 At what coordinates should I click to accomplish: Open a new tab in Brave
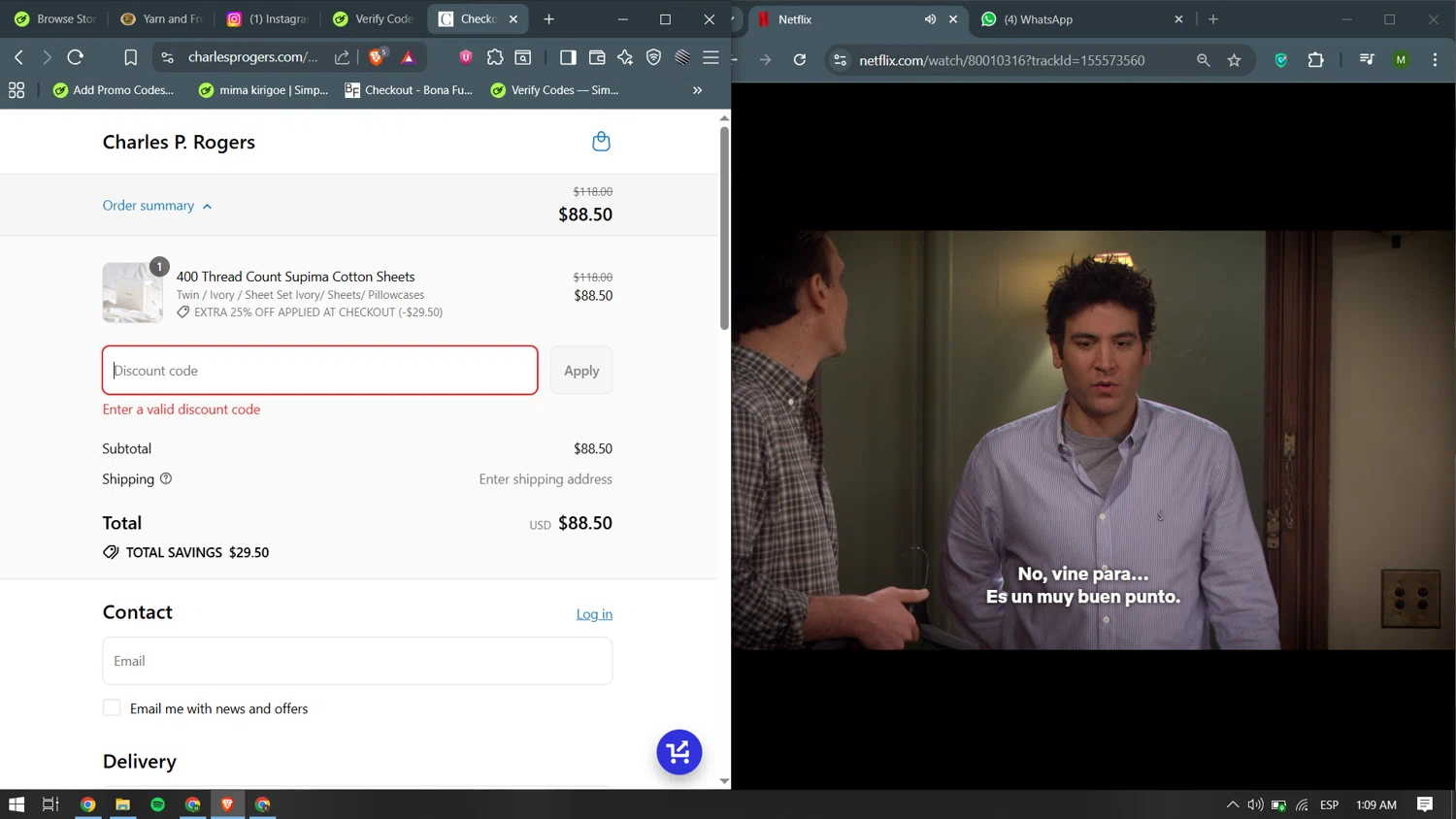[x=549, y=19]
